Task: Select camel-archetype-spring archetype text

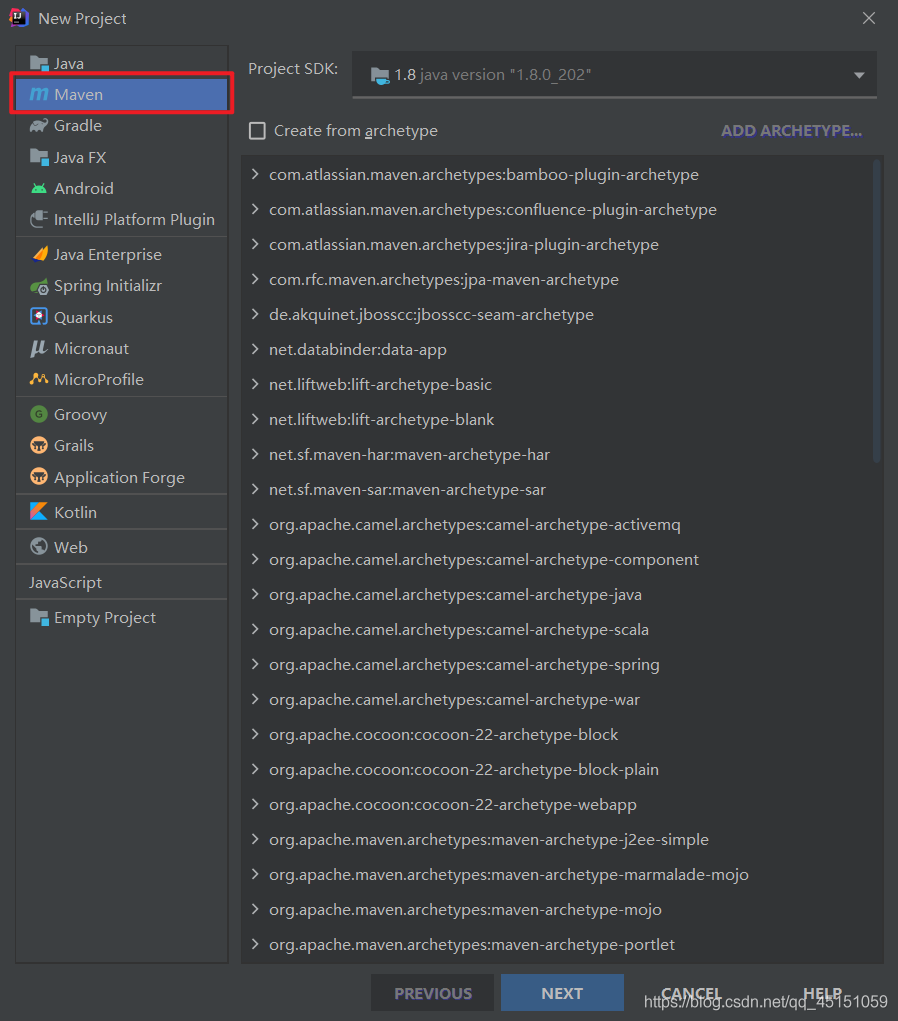Action: coord(464,665)
